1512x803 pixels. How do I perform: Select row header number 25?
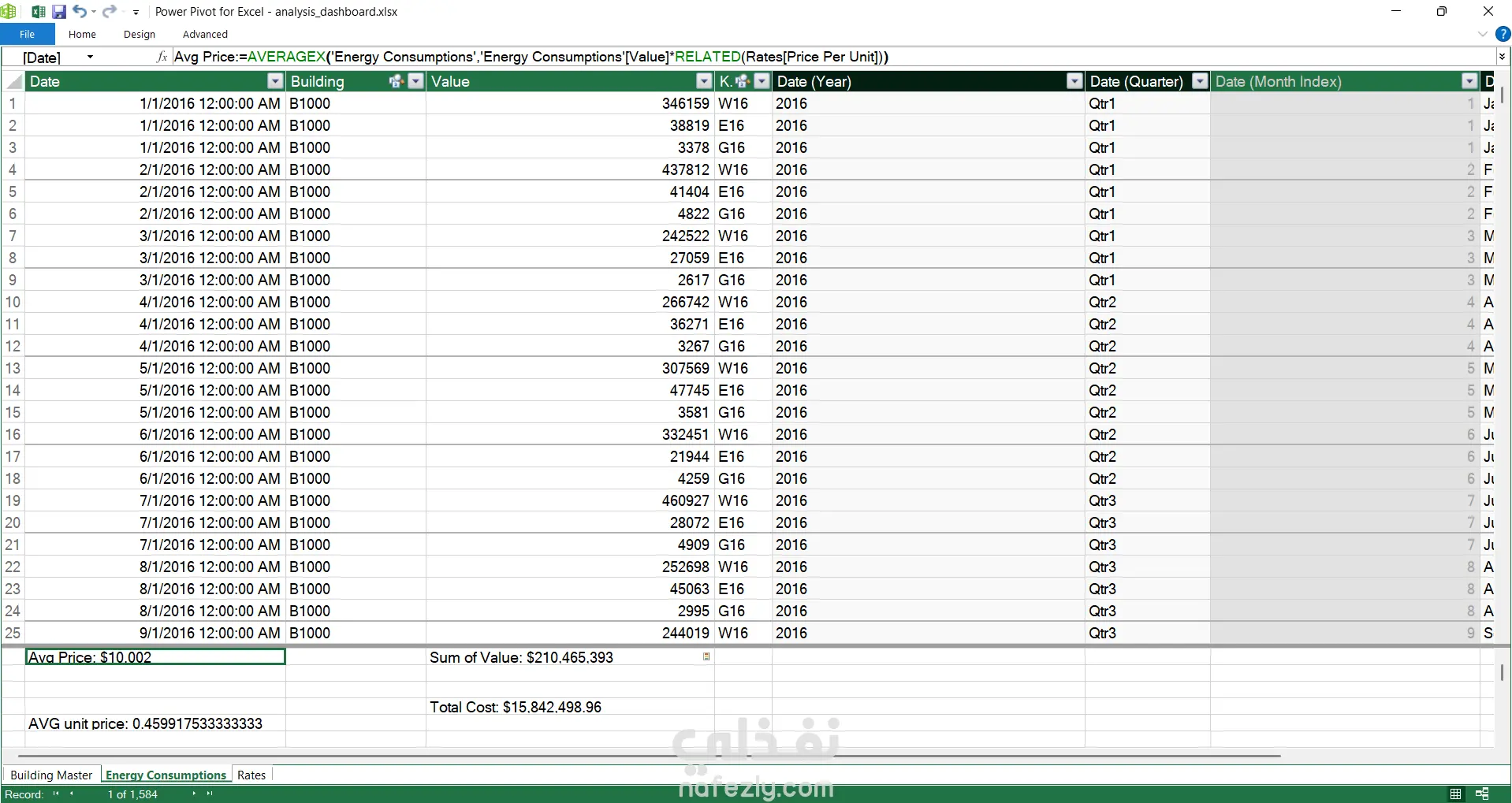click(13, 633)
